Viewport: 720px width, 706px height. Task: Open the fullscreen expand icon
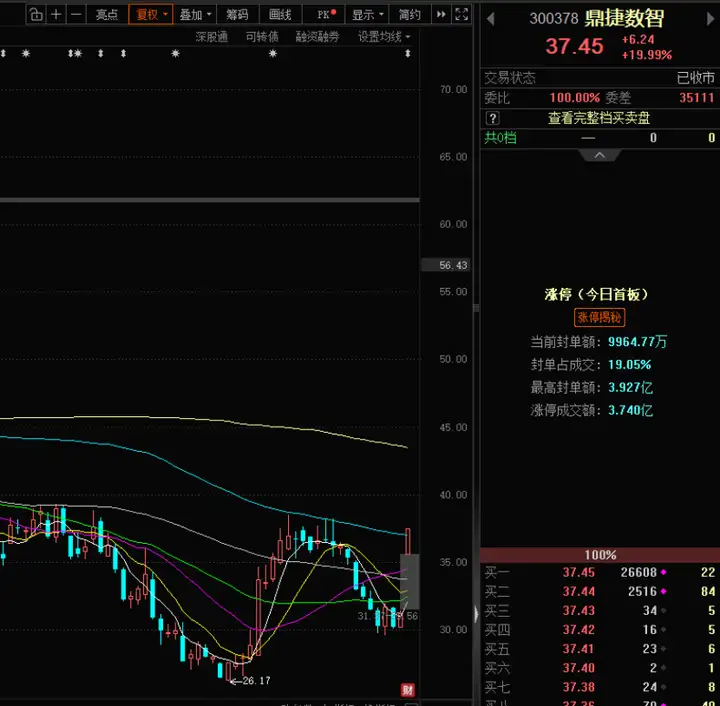(x=461, y=15)
